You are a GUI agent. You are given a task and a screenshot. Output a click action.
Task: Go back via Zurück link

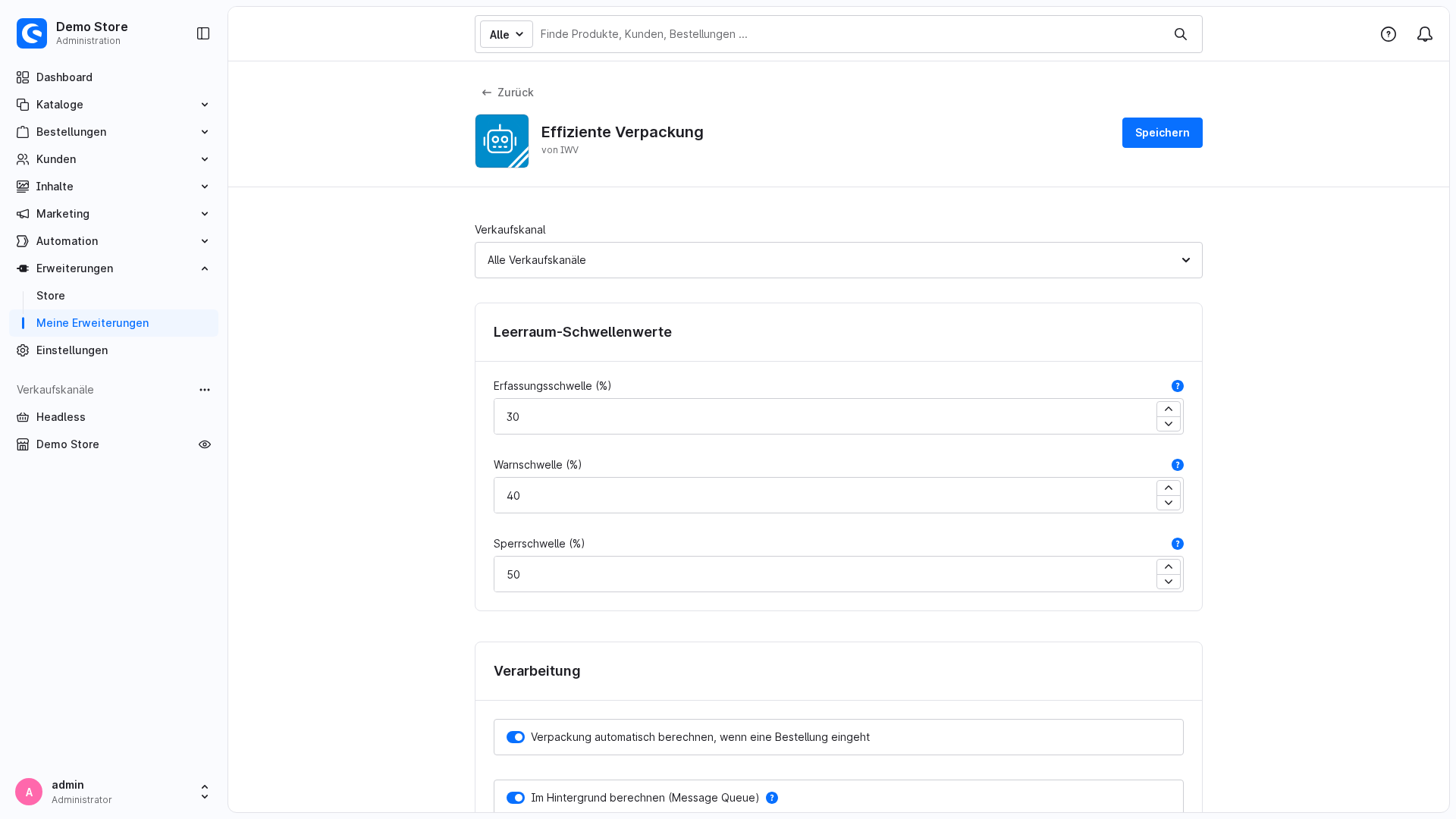click(x=507, y=93)
